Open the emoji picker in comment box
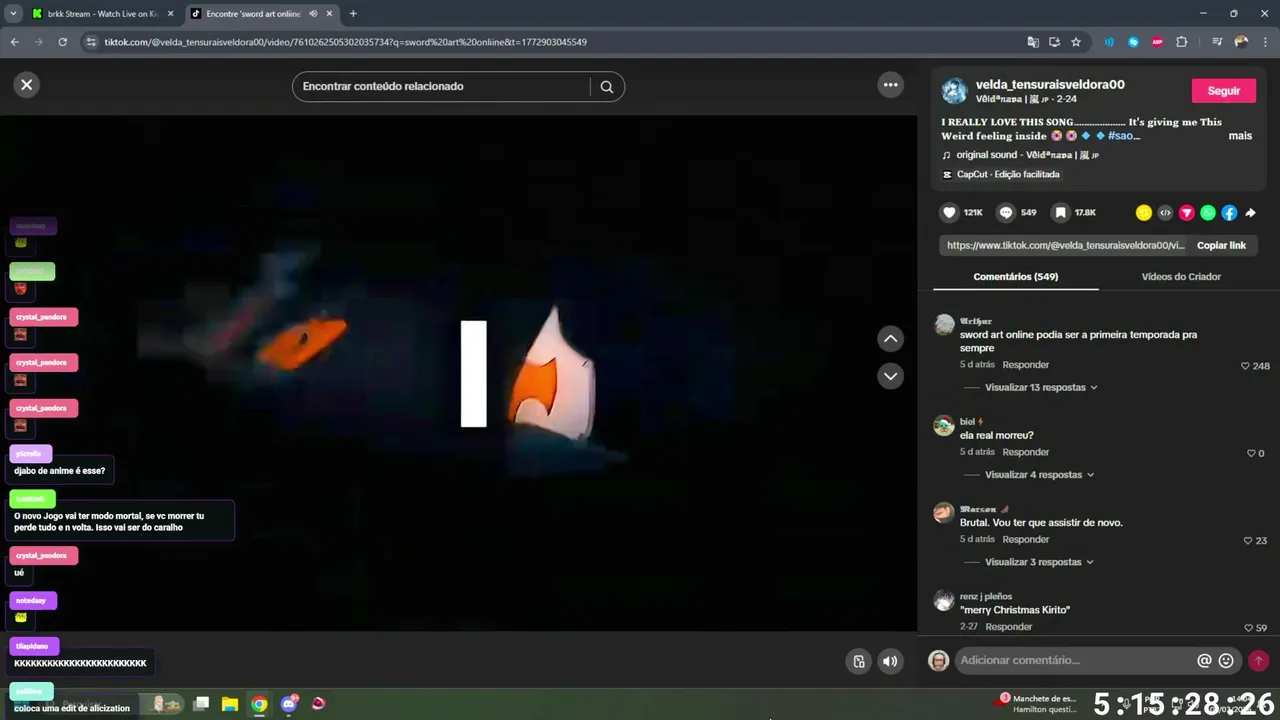Screen dimensions: 1280x720 coord(1226,661)
